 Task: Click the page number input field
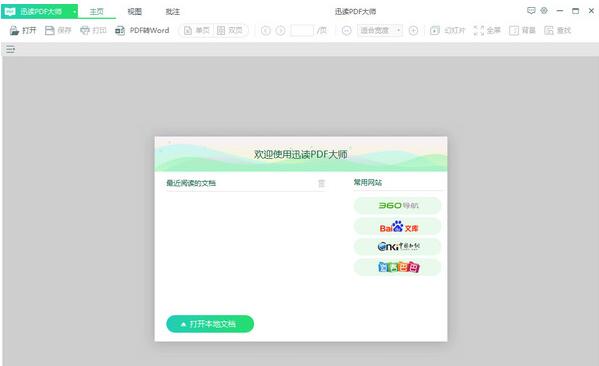coord(302,31)
